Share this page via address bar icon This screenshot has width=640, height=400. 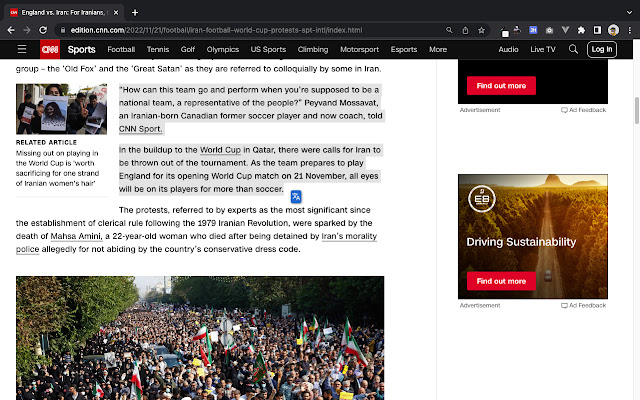pyautogui.click(x=465, y=30)
